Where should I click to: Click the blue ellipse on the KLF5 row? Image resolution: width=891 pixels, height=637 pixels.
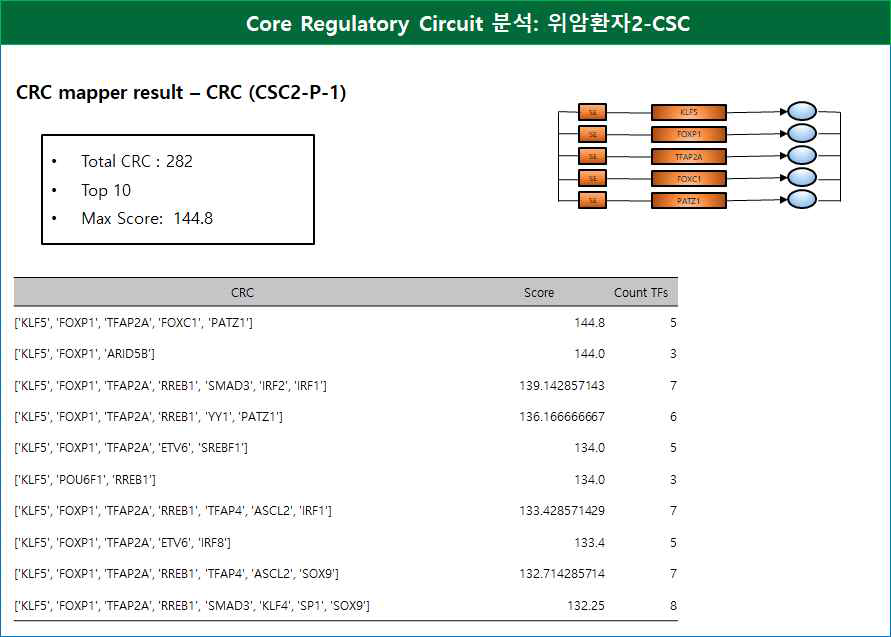(x=802, y=111)
